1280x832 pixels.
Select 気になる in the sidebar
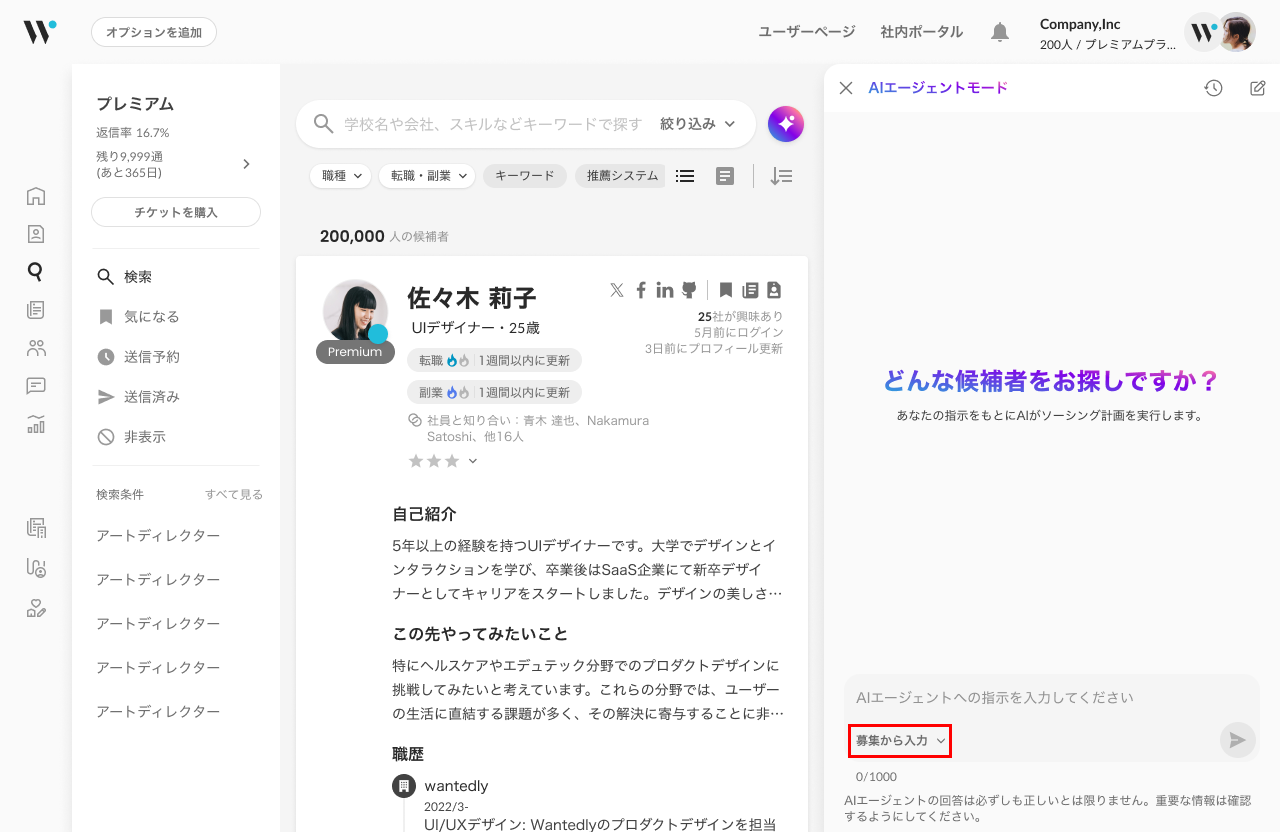[151, 317]
